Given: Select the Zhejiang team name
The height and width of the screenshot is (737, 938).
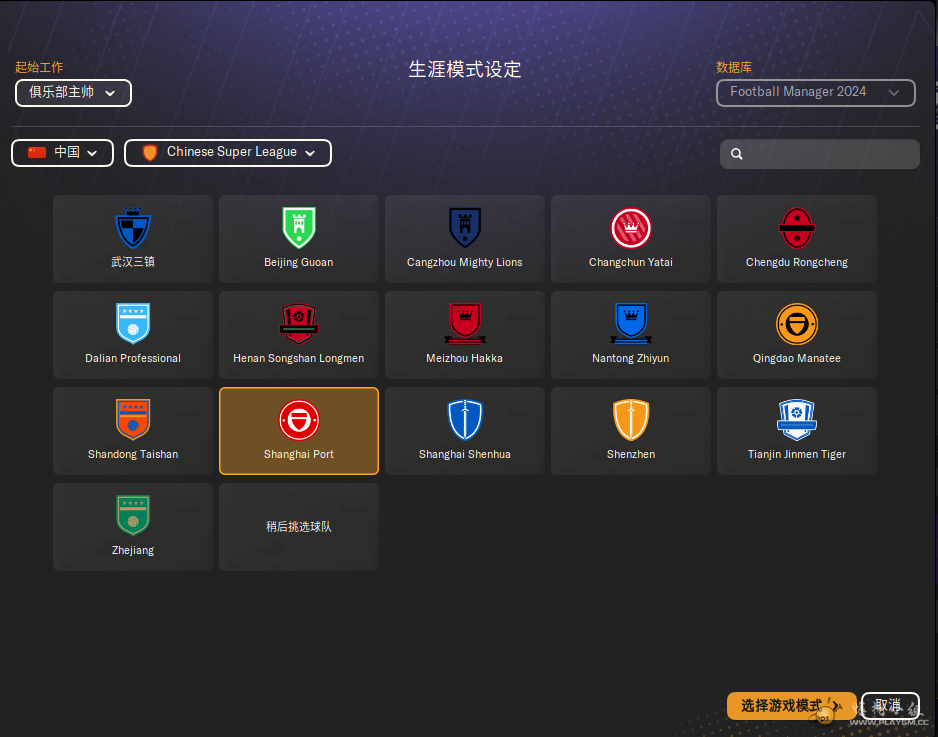Looking at the screenshot, I should (x=133, y=550).
